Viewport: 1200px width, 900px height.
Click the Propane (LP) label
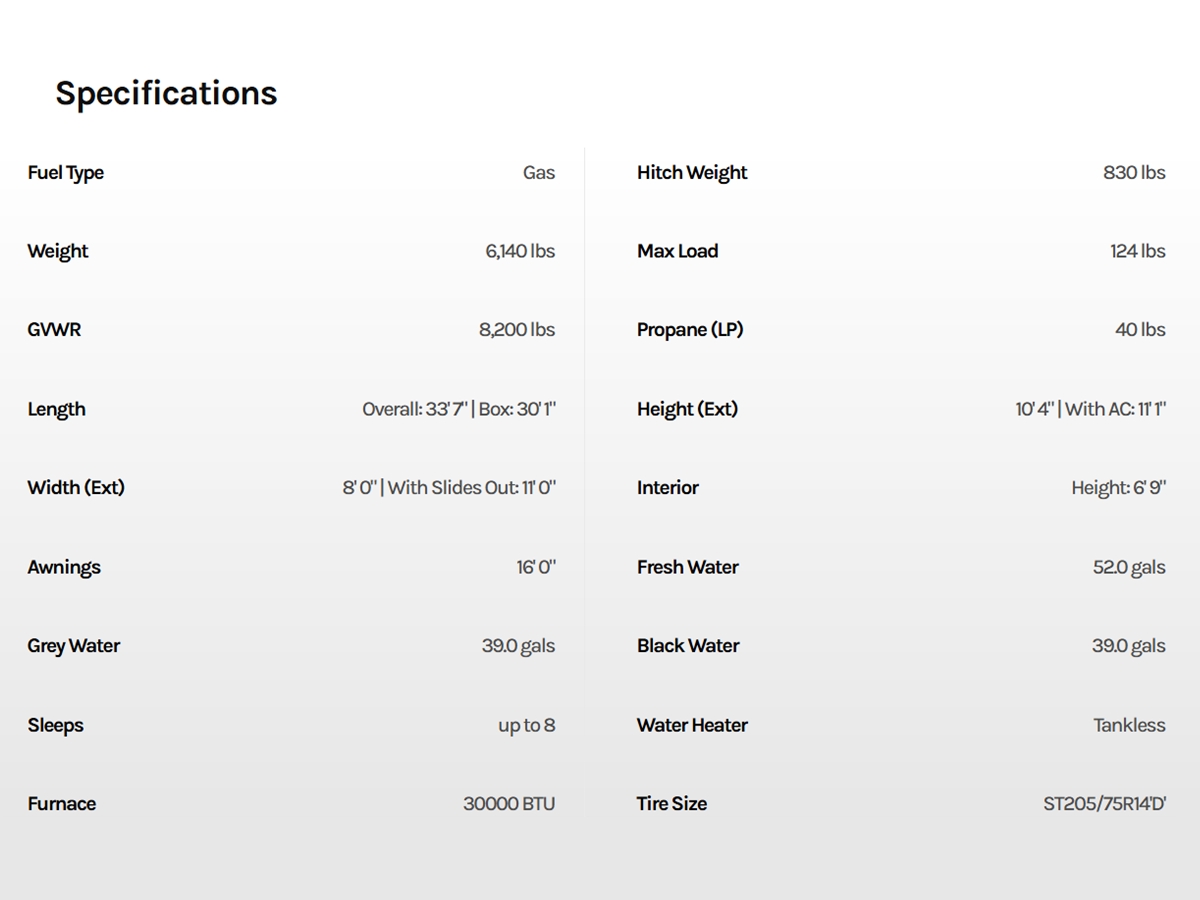tap(690, 329)
